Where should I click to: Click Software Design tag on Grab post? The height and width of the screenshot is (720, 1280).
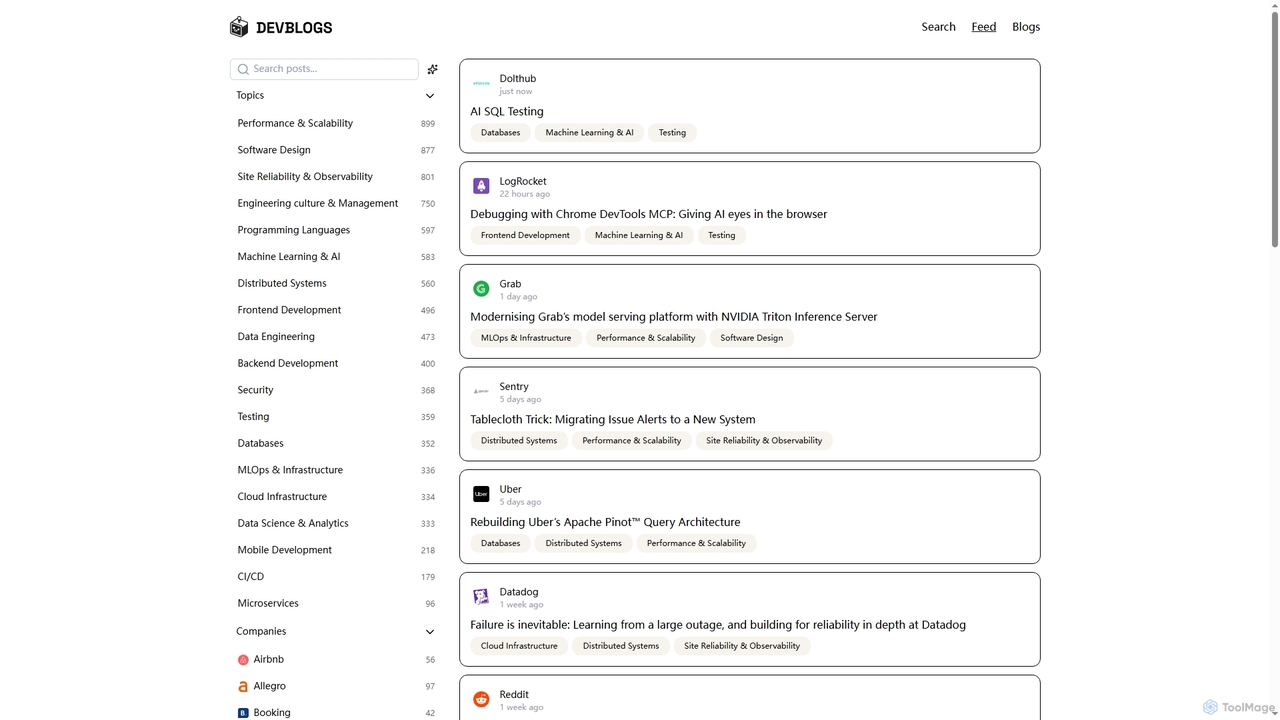tap(752, 338)
